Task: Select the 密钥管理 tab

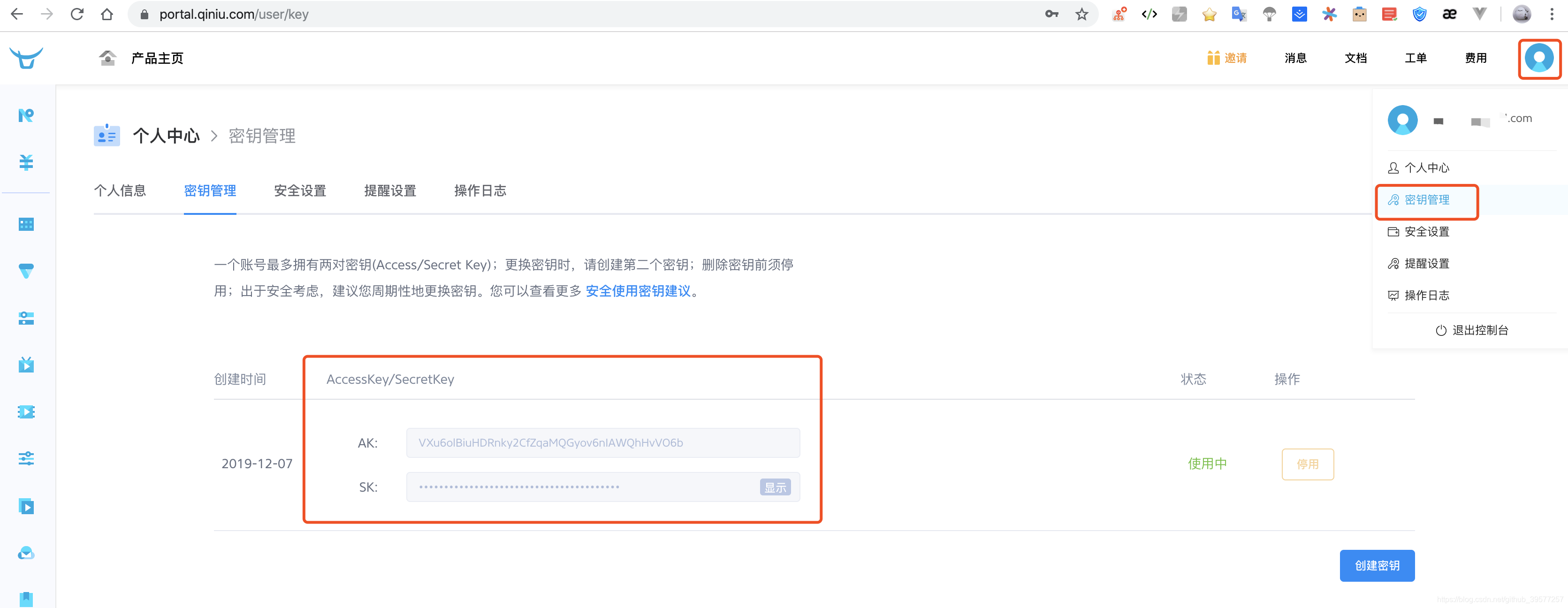Action: pos(210,190)
